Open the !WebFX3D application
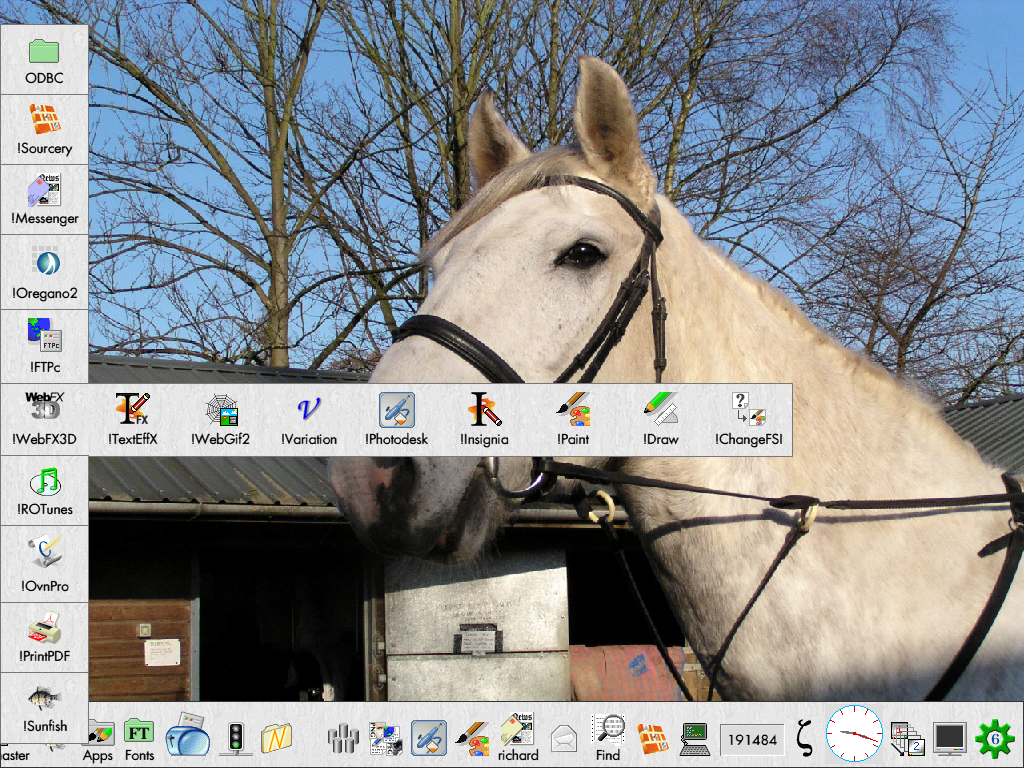 (x=44, y=419)
